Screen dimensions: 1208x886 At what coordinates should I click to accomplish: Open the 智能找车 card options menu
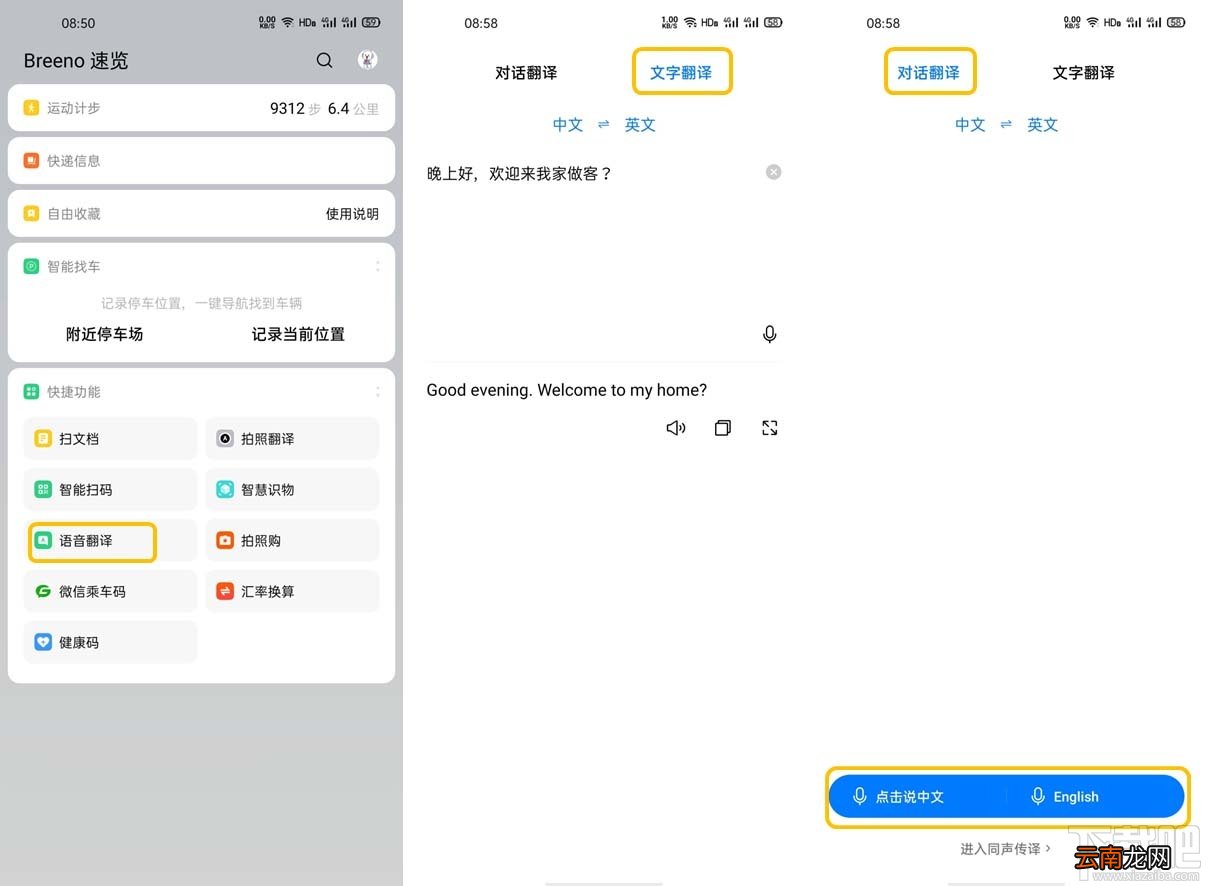[x=377, y=267]
